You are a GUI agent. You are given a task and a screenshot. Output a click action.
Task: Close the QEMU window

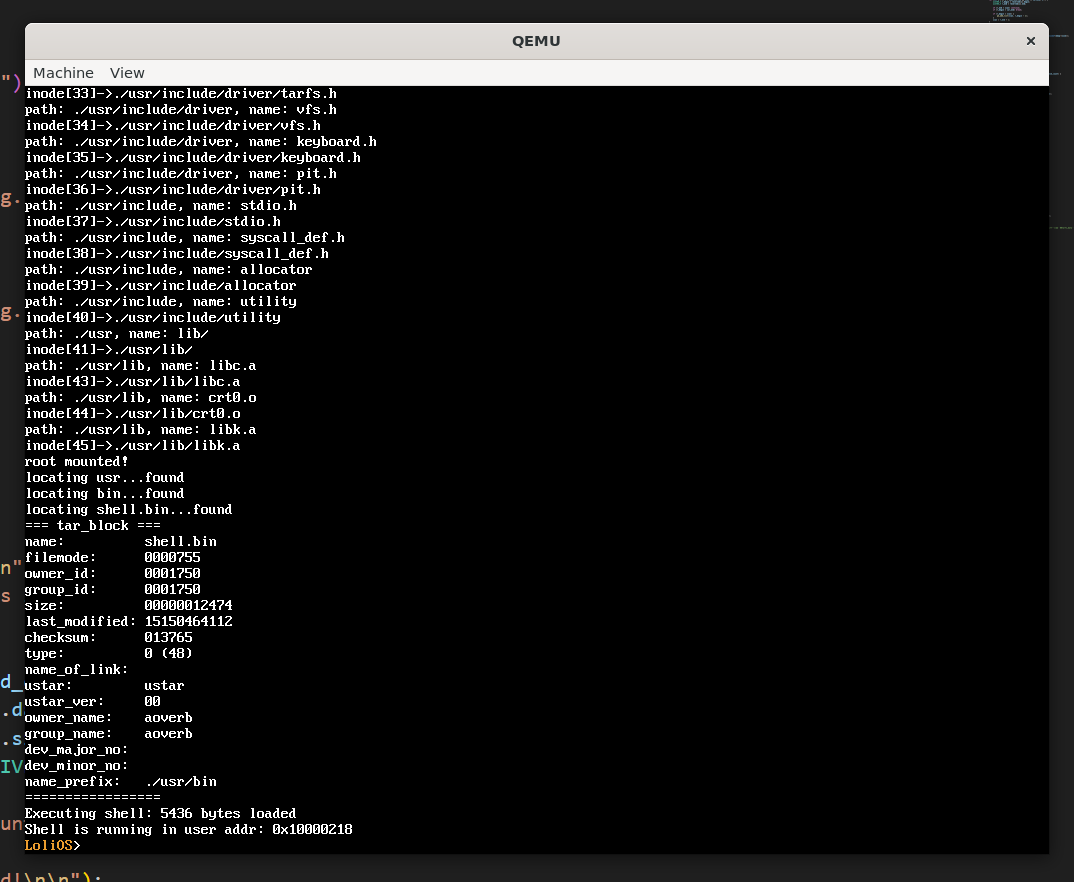click(1030, 41)
